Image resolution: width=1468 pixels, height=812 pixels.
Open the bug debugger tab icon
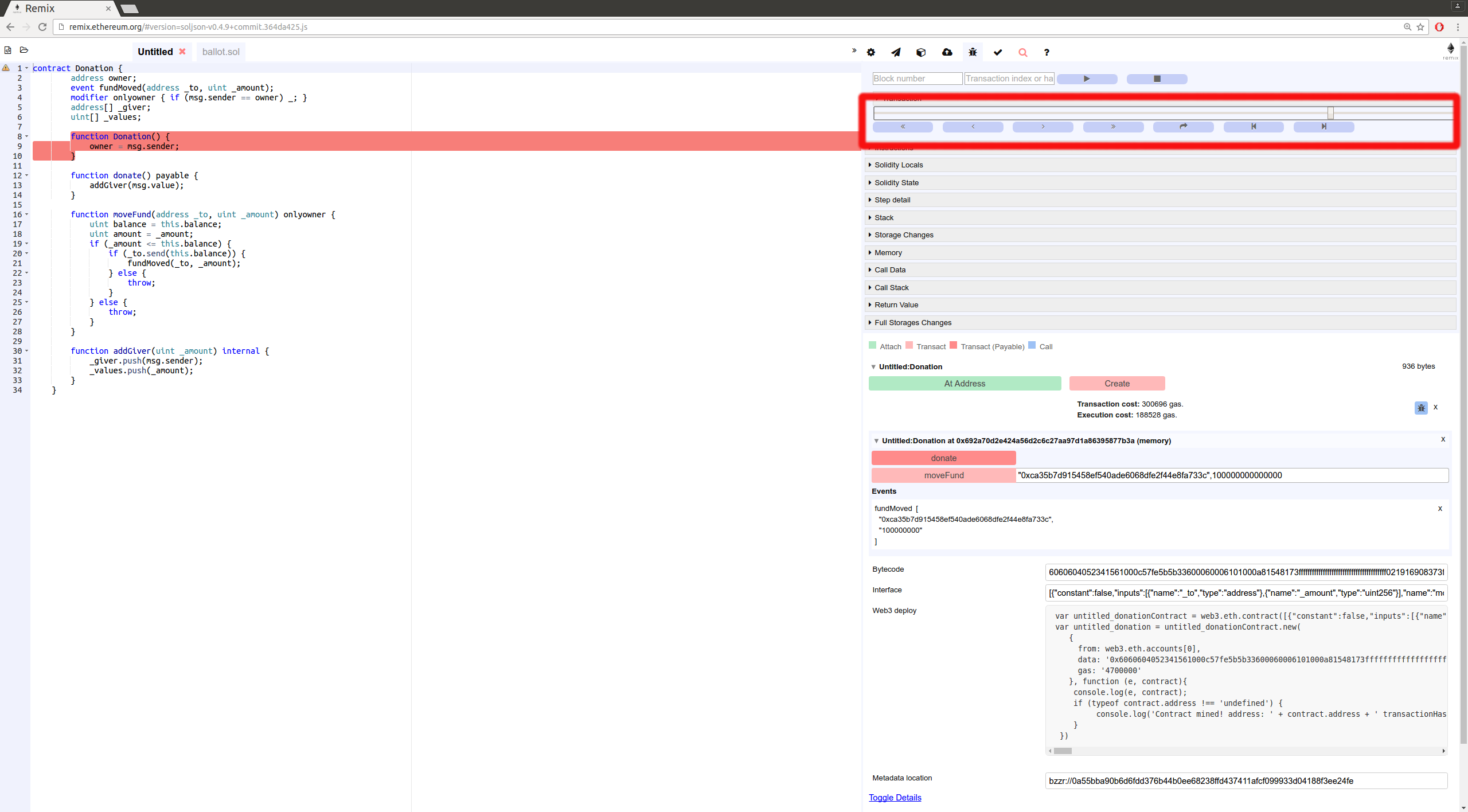[x=973, y=52]
